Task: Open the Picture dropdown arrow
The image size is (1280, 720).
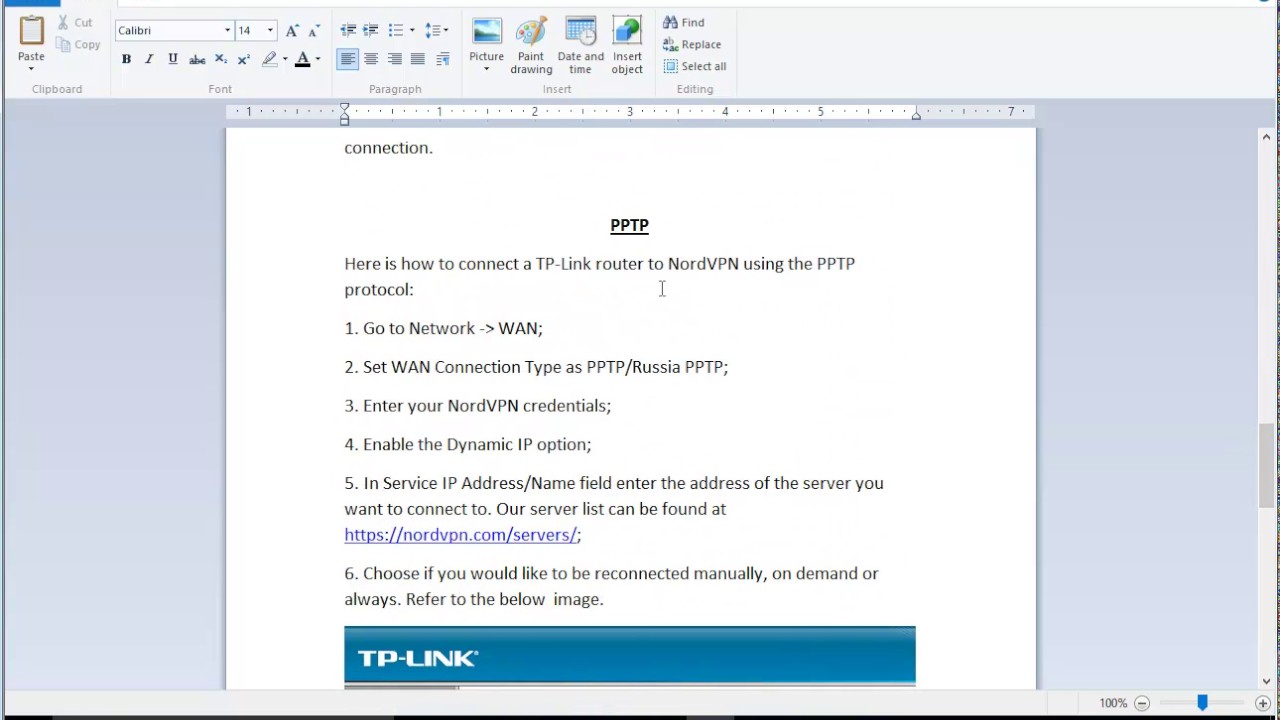Action: tap(487, 69)
